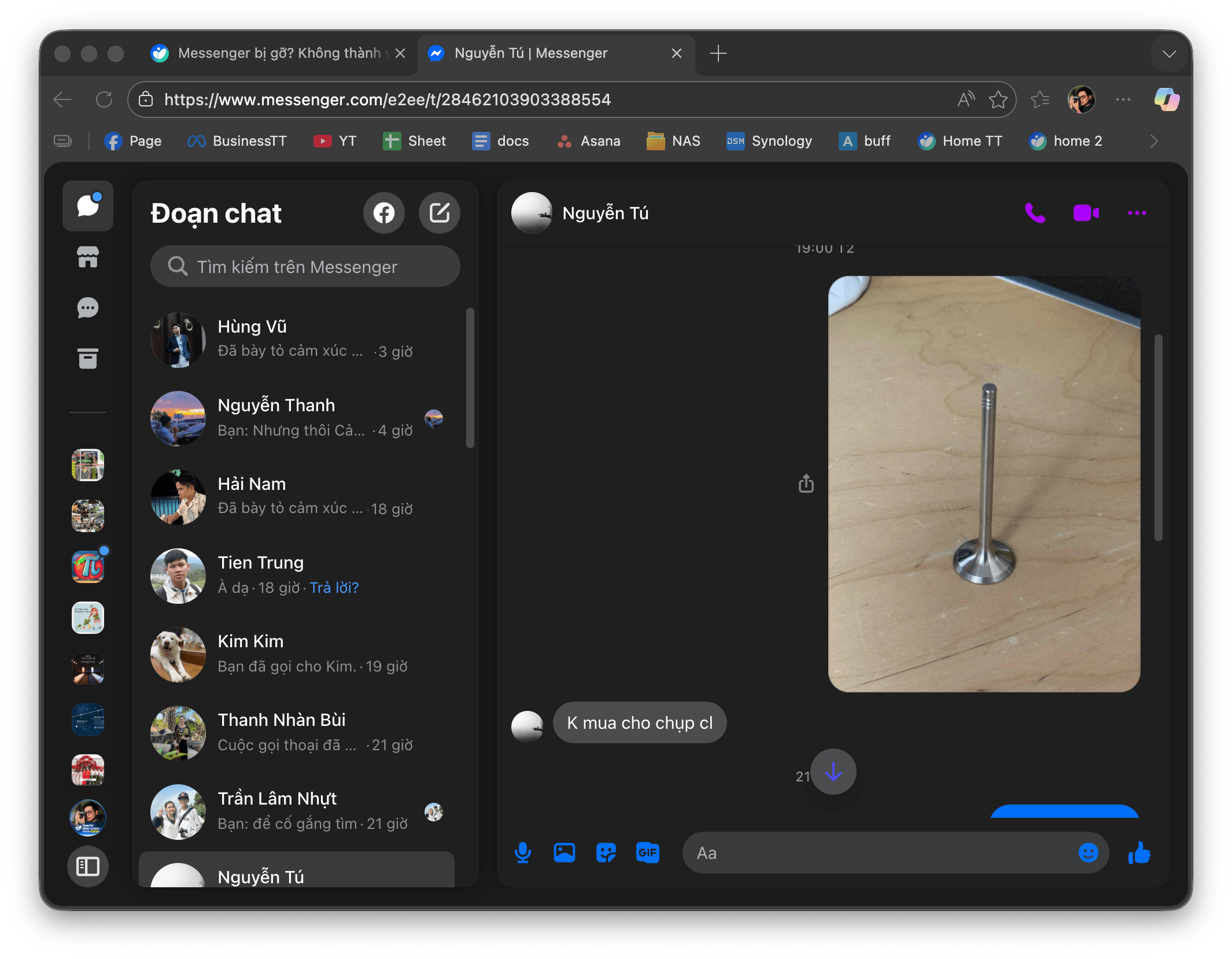Open Marketplace from the left sidebar
The image size is (1232, 959).
[87, 257]
